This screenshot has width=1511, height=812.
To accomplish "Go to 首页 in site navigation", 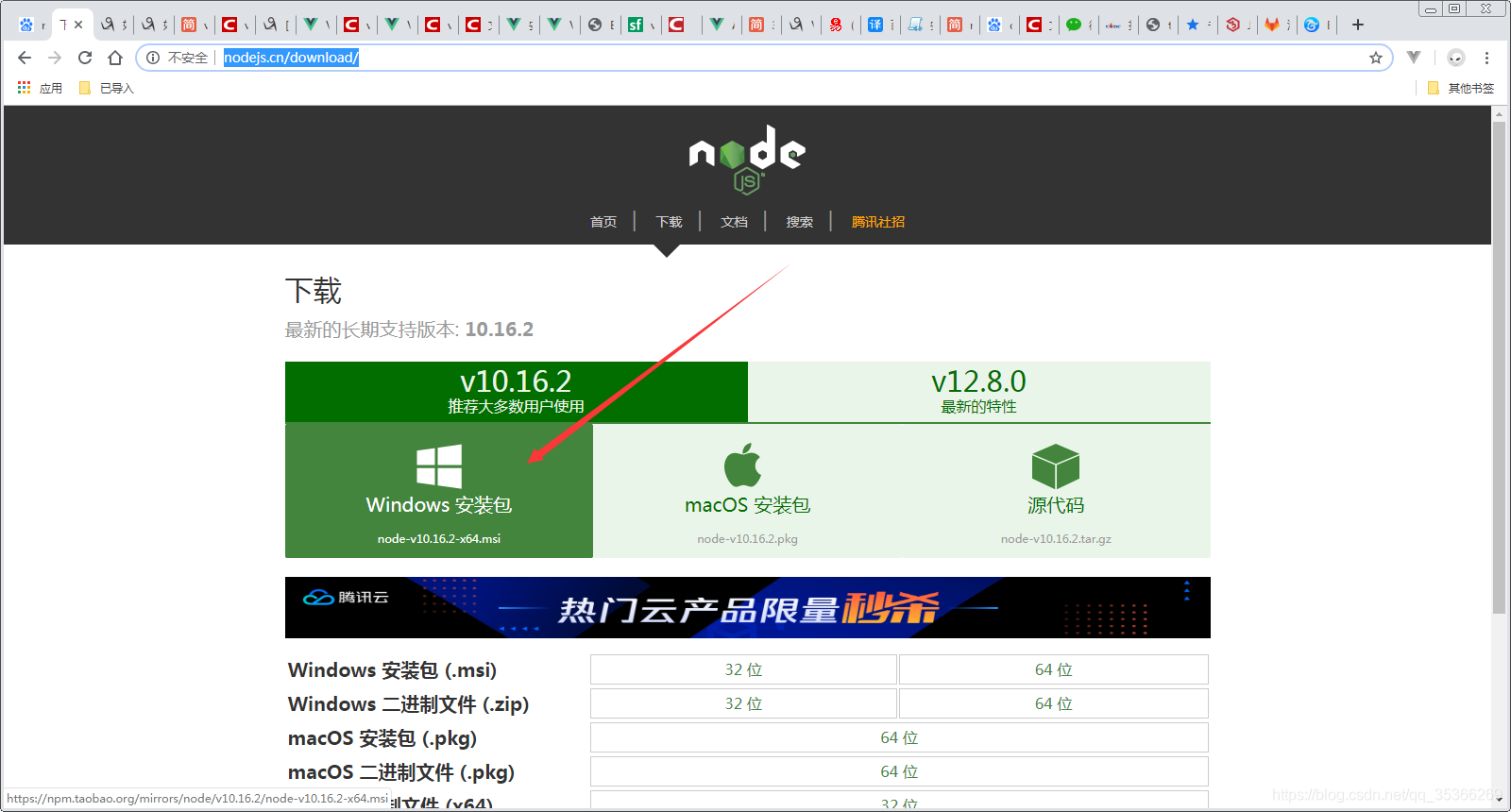I will coord(603,222).
